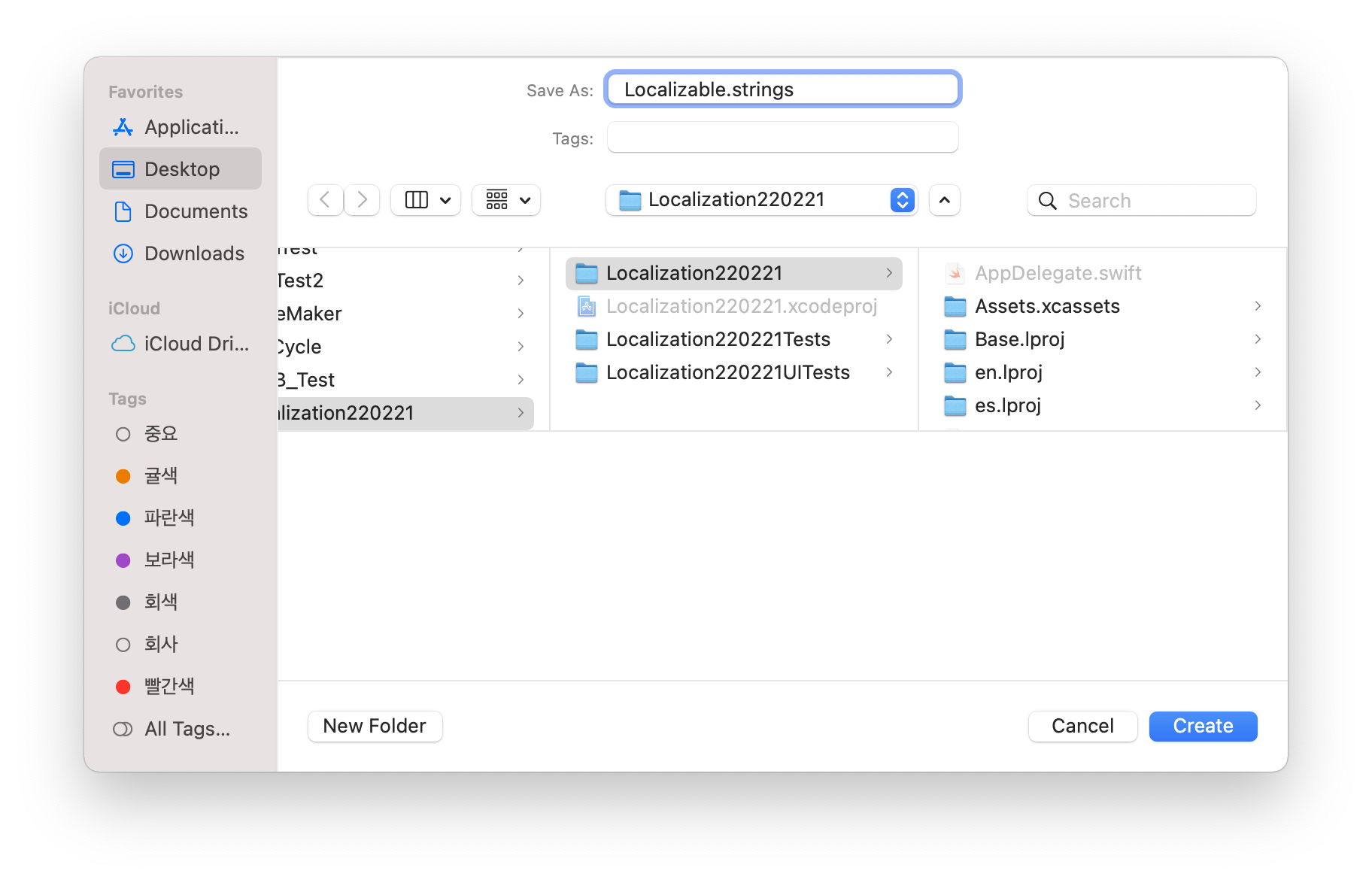1372x883 pixels.
Task: Create a New Folder
Action: click(375, 726)
